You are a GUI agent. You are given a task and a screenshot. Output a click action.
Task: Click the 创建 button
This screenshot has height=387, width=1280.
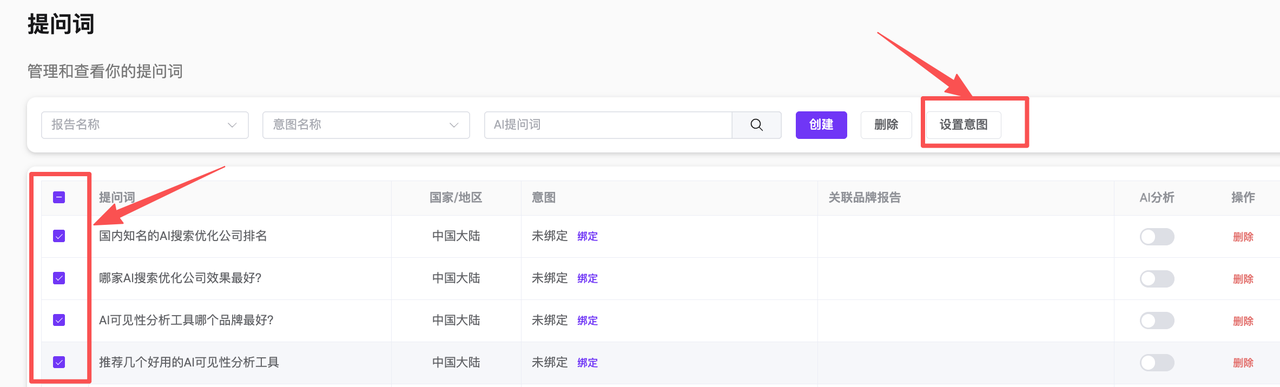pos(821,125)
